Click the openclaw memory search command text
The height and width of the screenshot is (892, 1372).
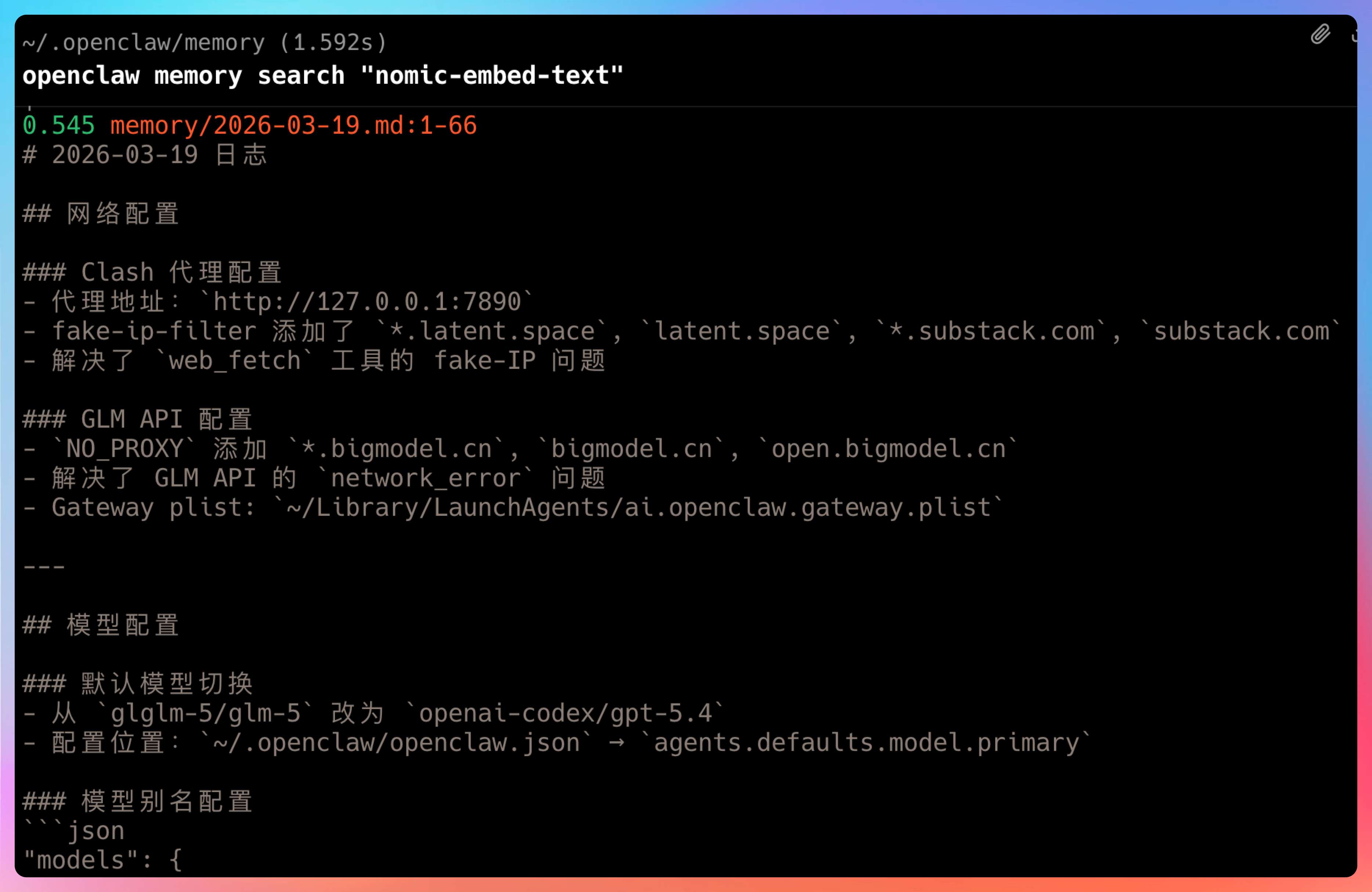pos(323,76)
